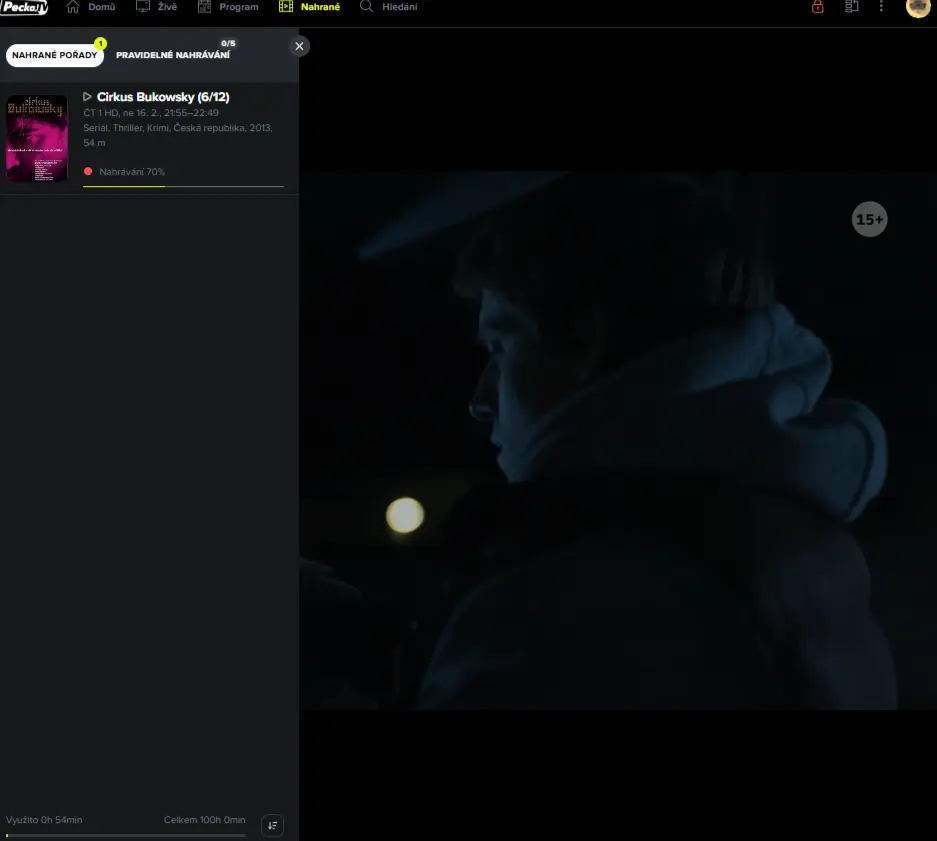Open Hledání search
The image size is (937, 841).
point(388,7)
